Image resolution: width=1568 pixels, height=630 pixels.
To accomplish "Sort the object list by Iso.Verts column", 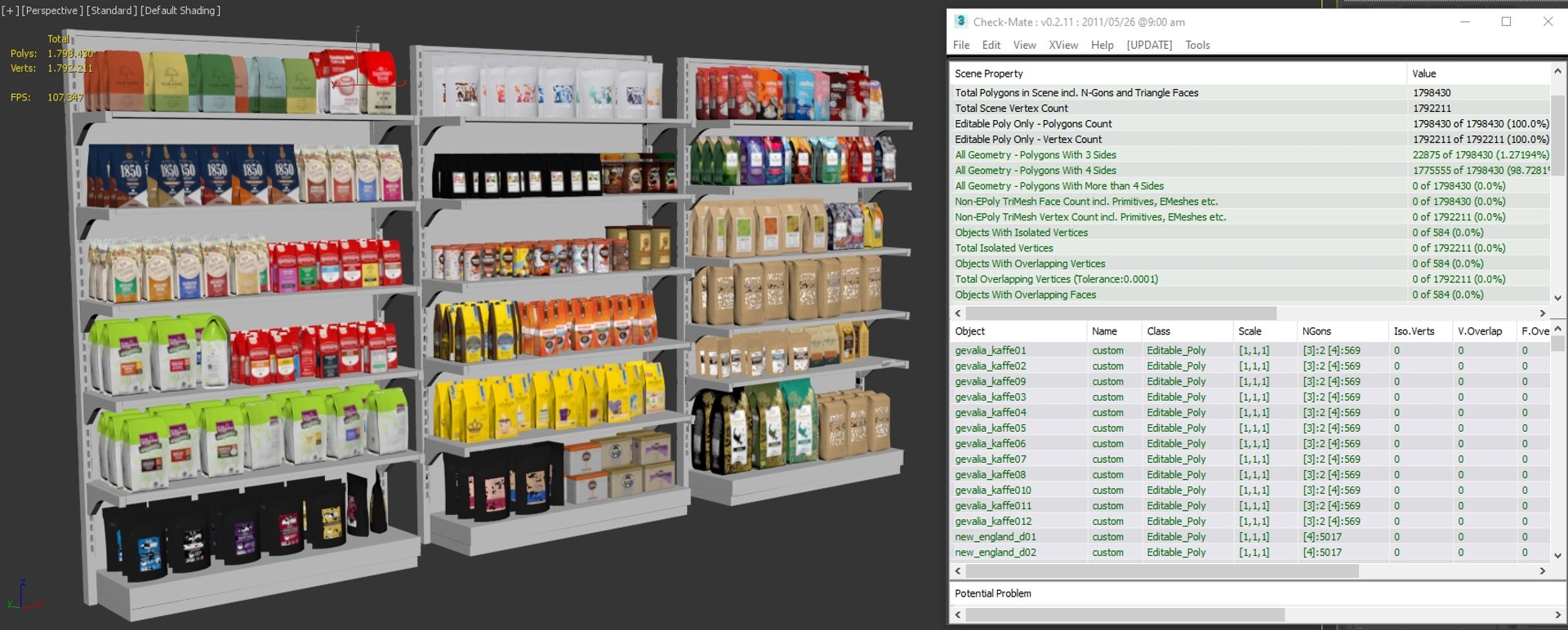I will pos(1420,331).
